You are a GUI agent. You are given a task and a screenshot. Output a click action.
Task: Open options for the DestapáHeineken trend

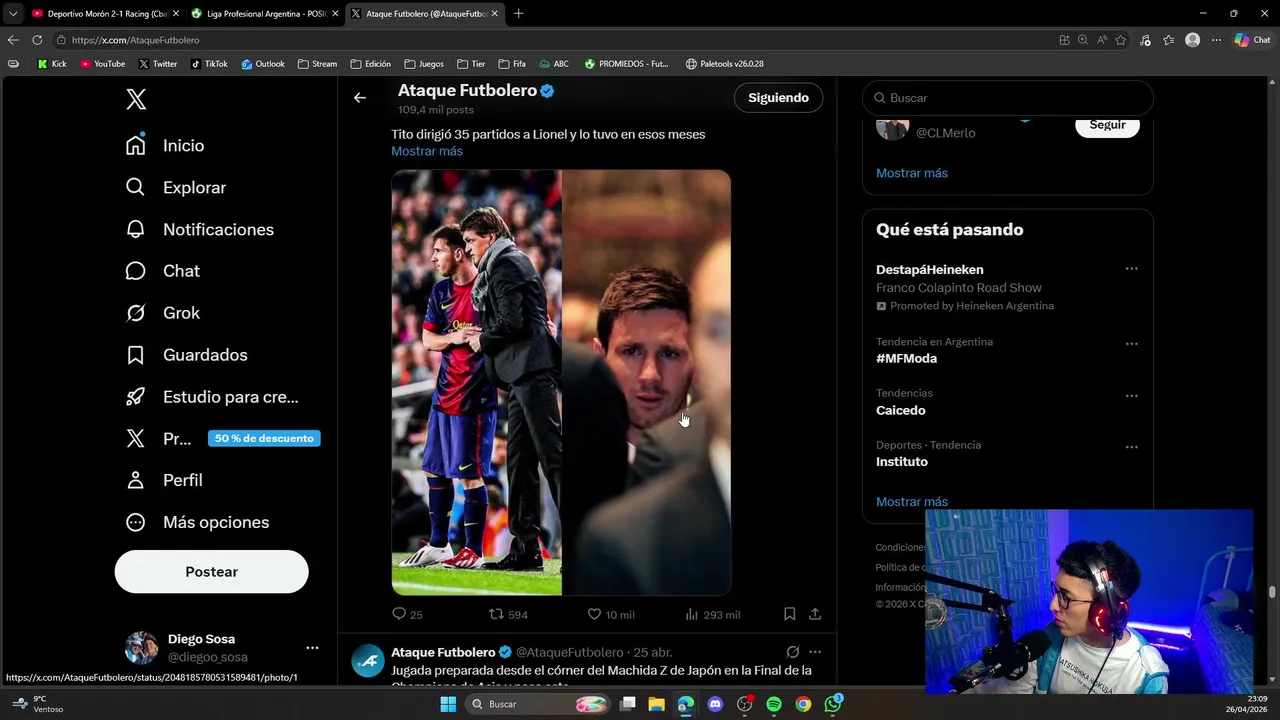[x=1131, y=269]
